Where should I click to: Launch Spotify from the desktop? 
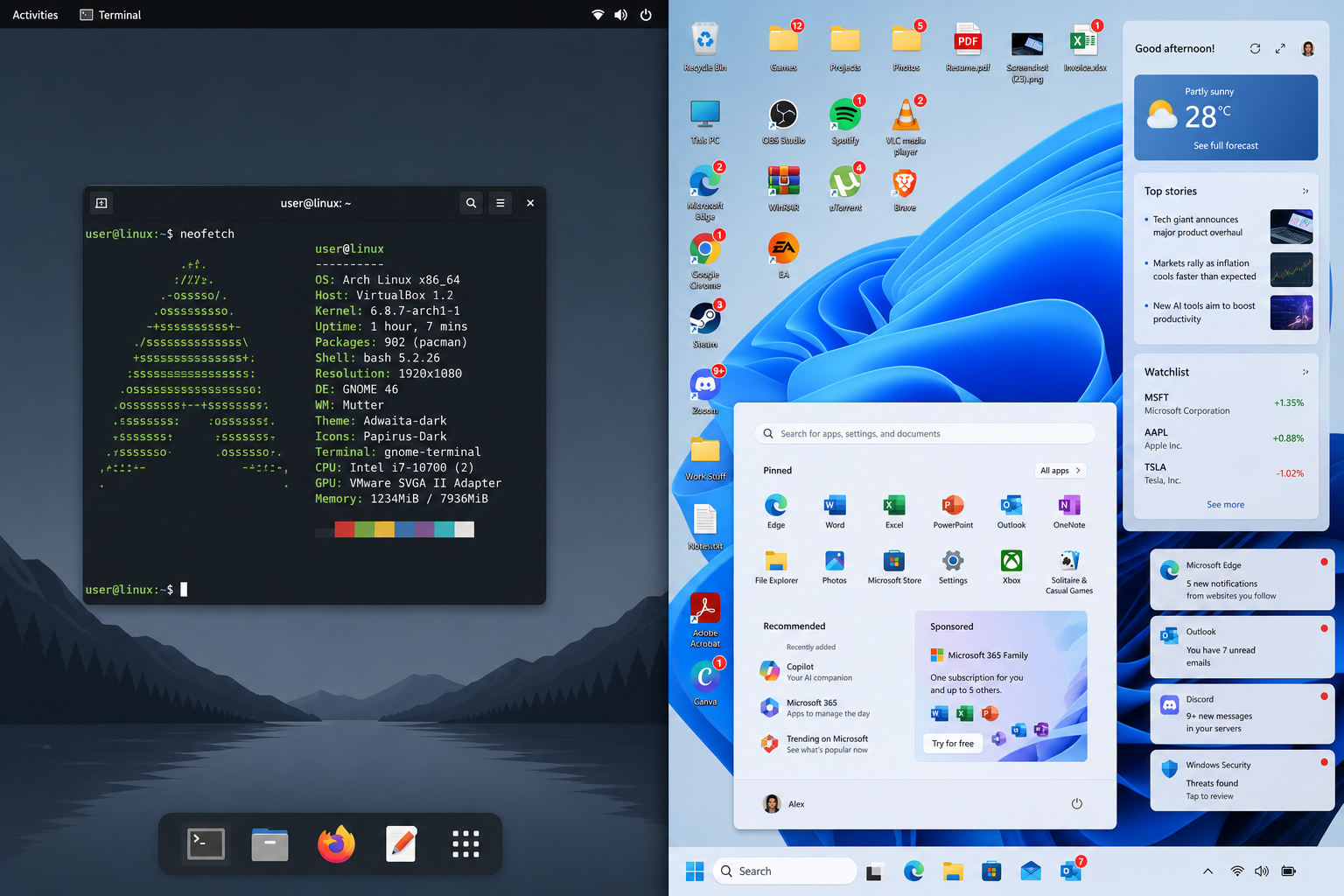click(845, 122)
